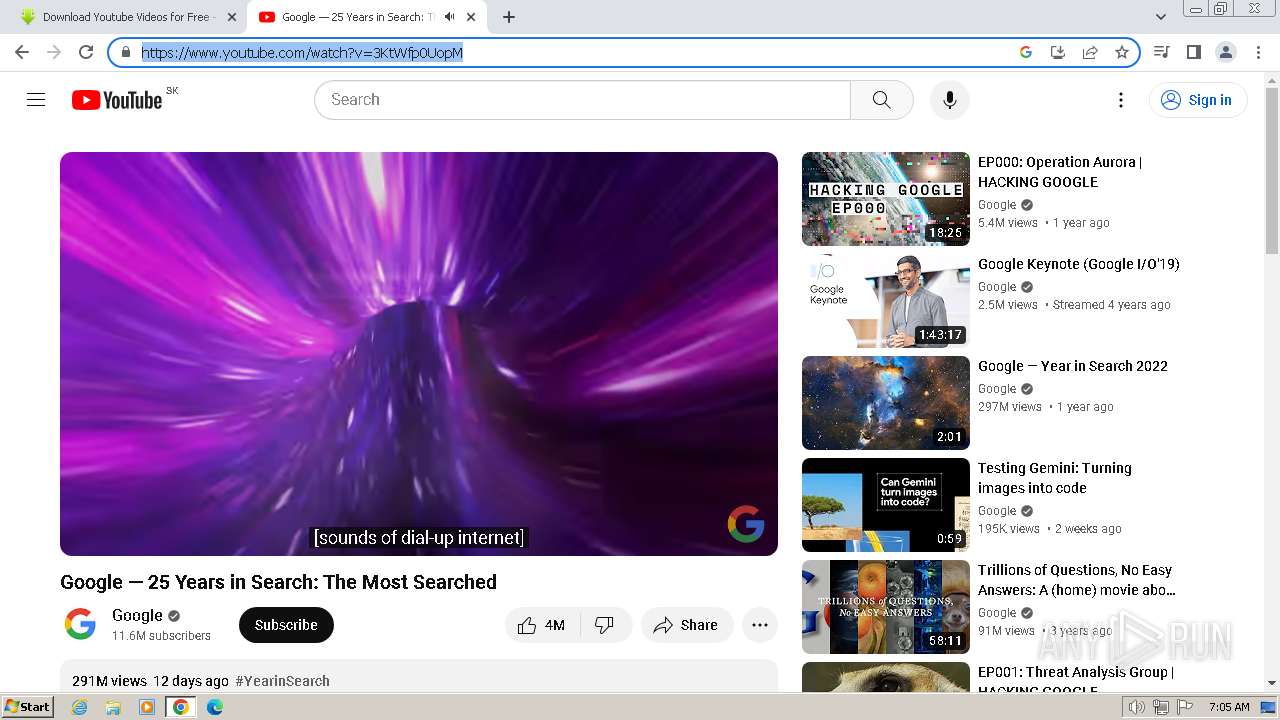Open Trillions of Questions, No Easy Answers title
Screen dimensions: 1280x720
(1077, 580)
